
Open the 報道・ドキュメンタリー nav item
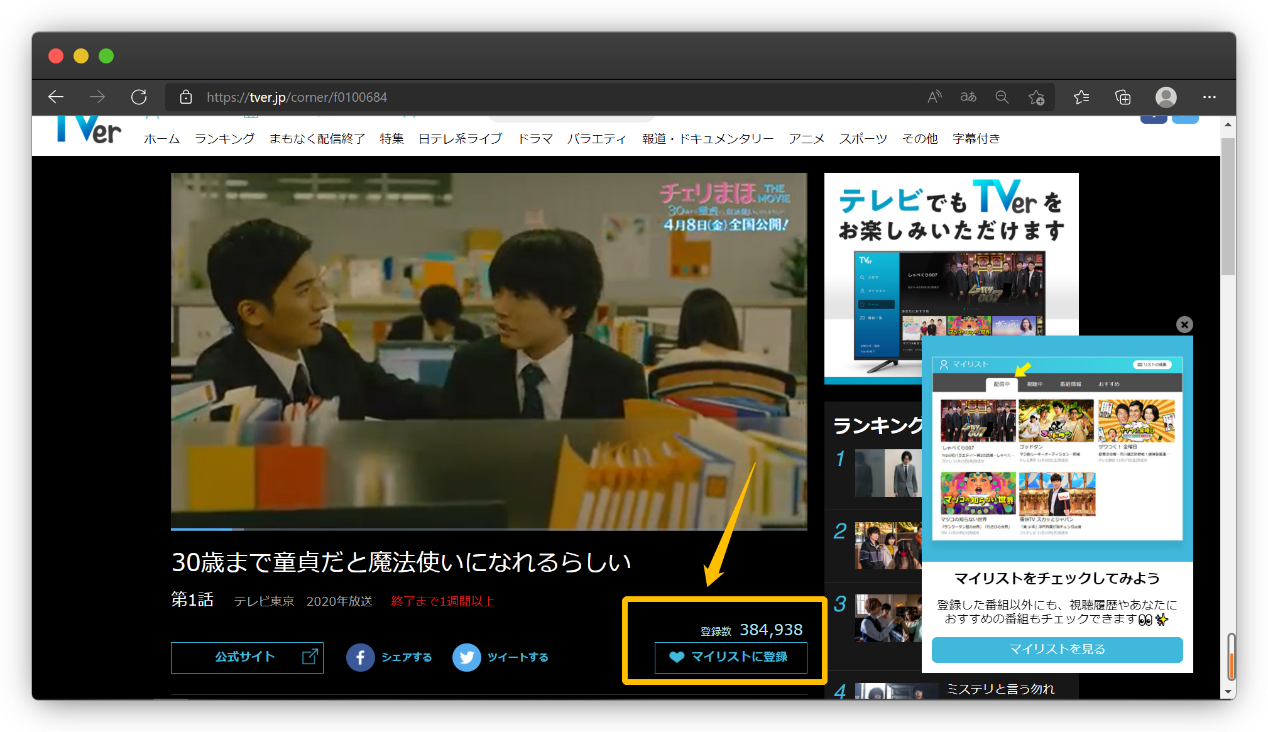[708, 139]
